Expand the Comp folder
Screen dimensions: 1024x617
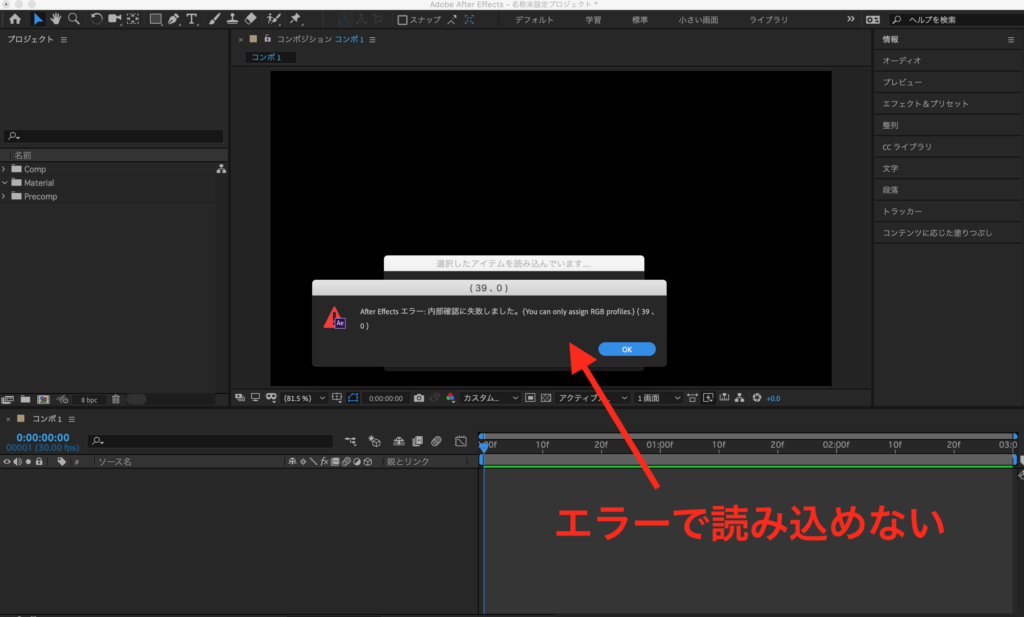[x=4, y=169]
